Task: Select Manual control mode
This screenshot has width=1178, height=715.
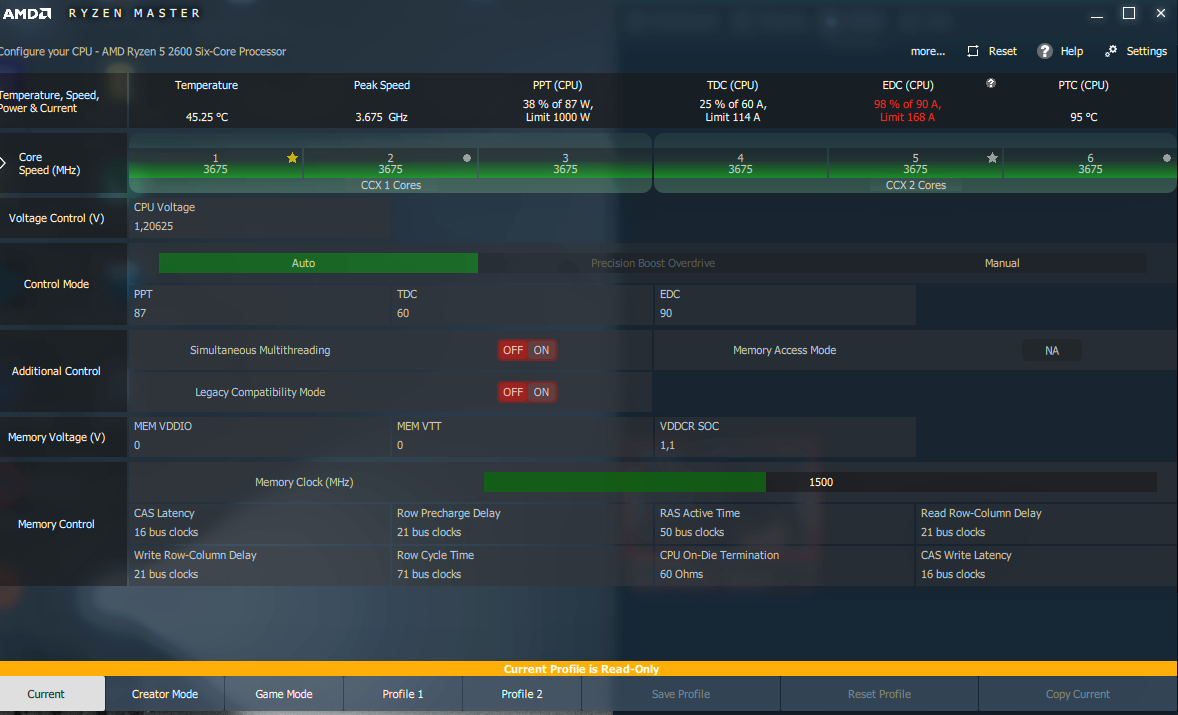Action: click(1001, 263)
